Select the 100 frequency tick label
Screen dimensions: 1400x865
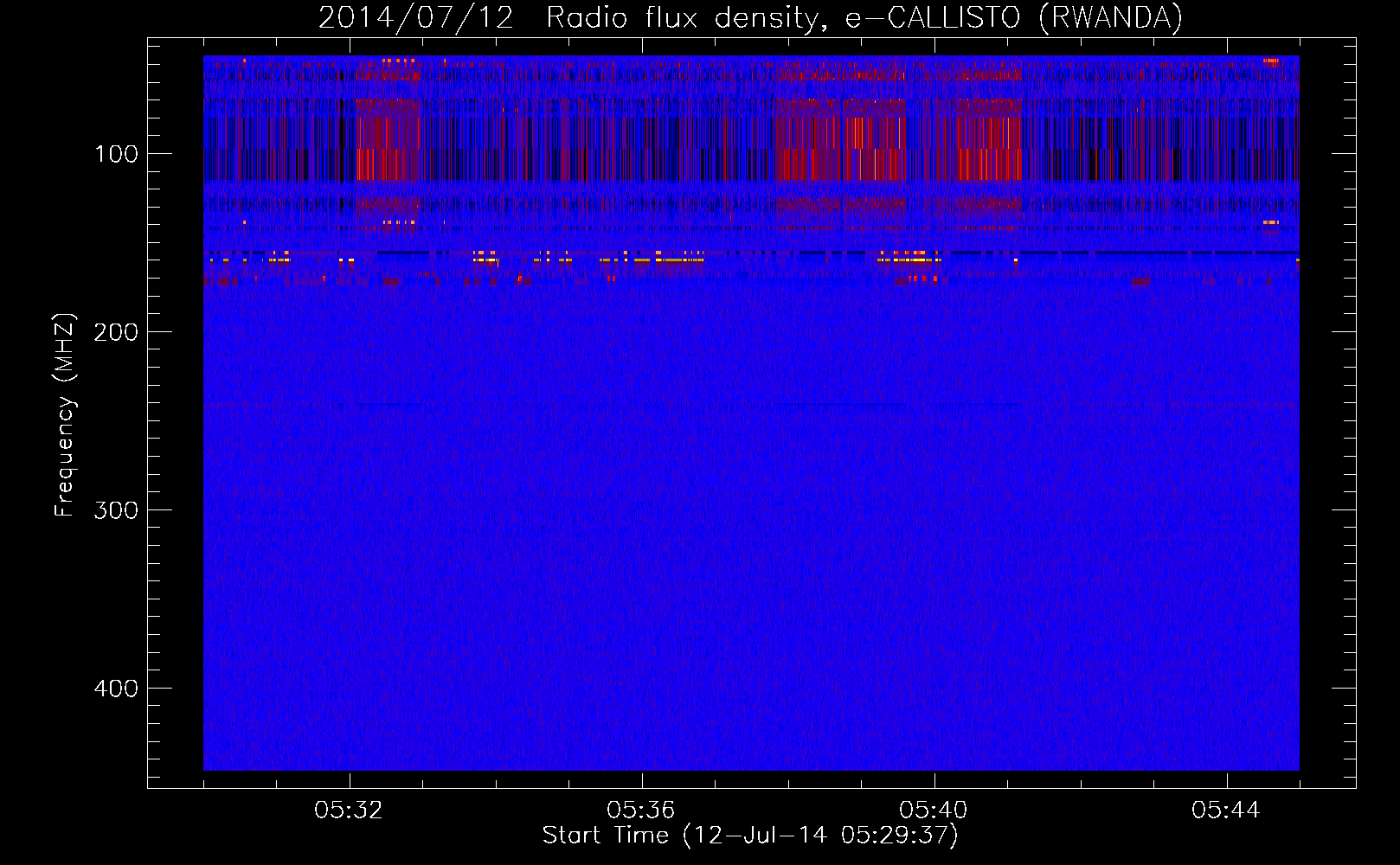pos(116,154)
